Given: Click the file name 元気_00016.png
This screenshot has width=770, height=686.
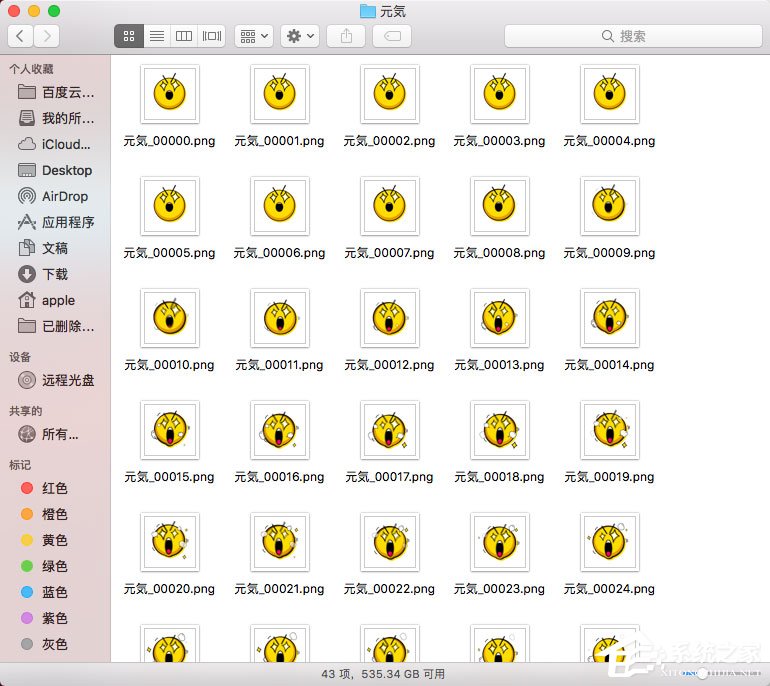Looking at the screenshot, I should tap(279, 477).
